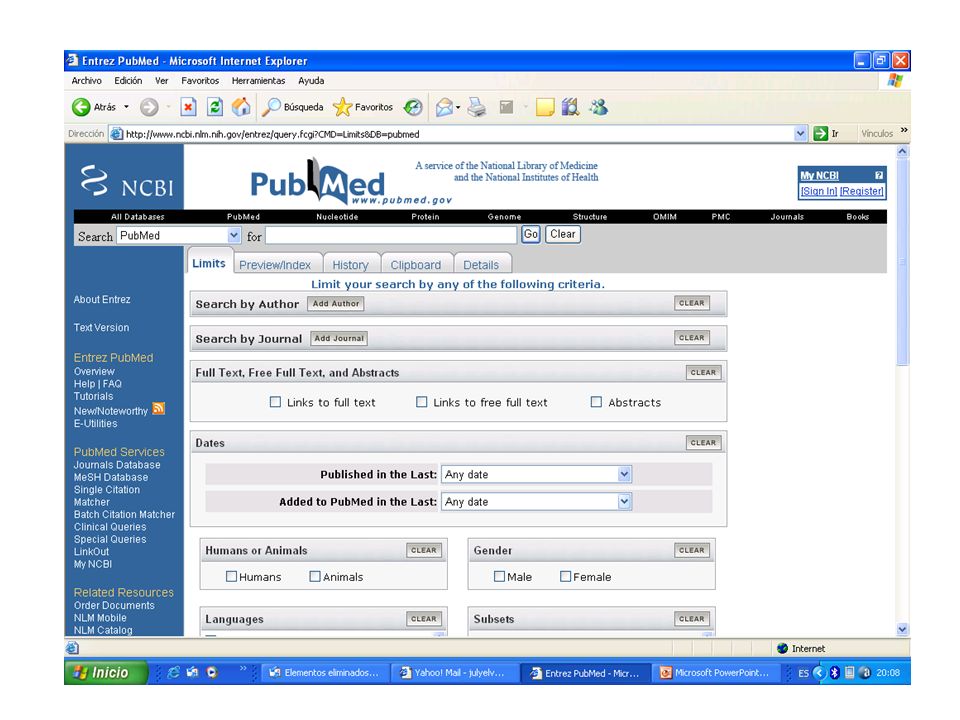The width and height of the screenshot is (960, 720).
Task: Open the Sign In link
Action: pos(819,191)
